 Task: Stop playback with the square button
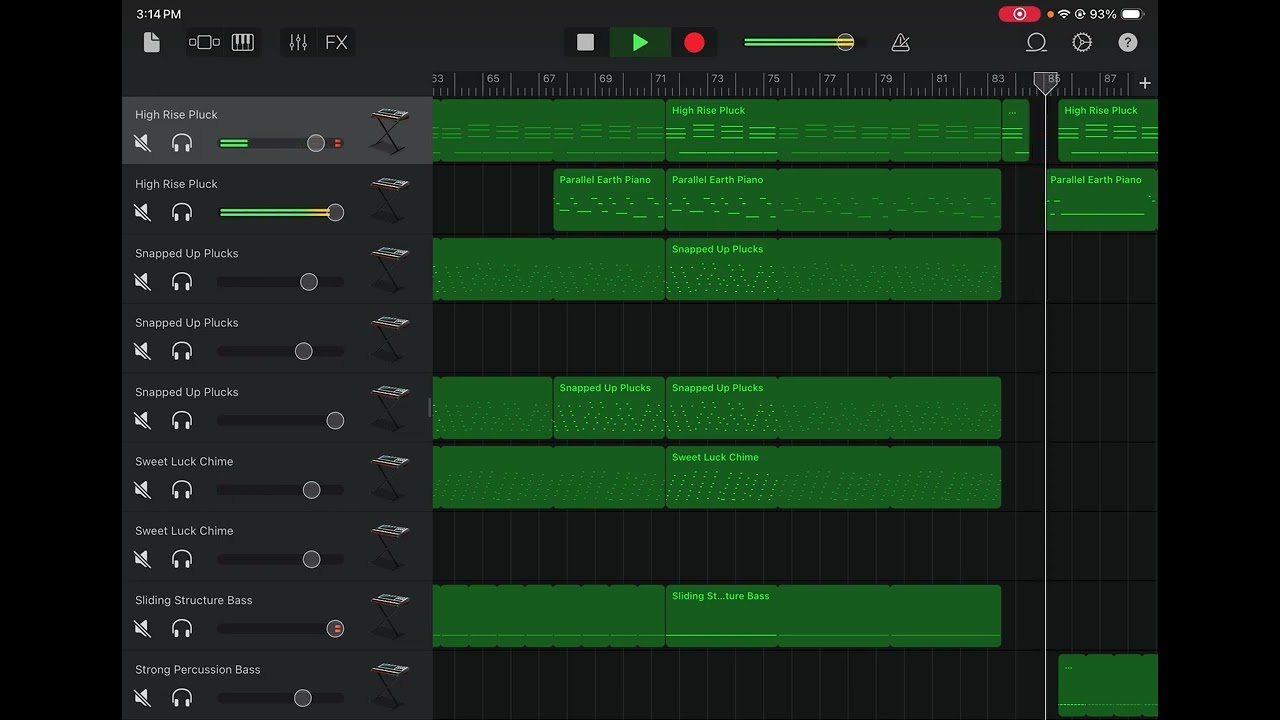point(586,42)
